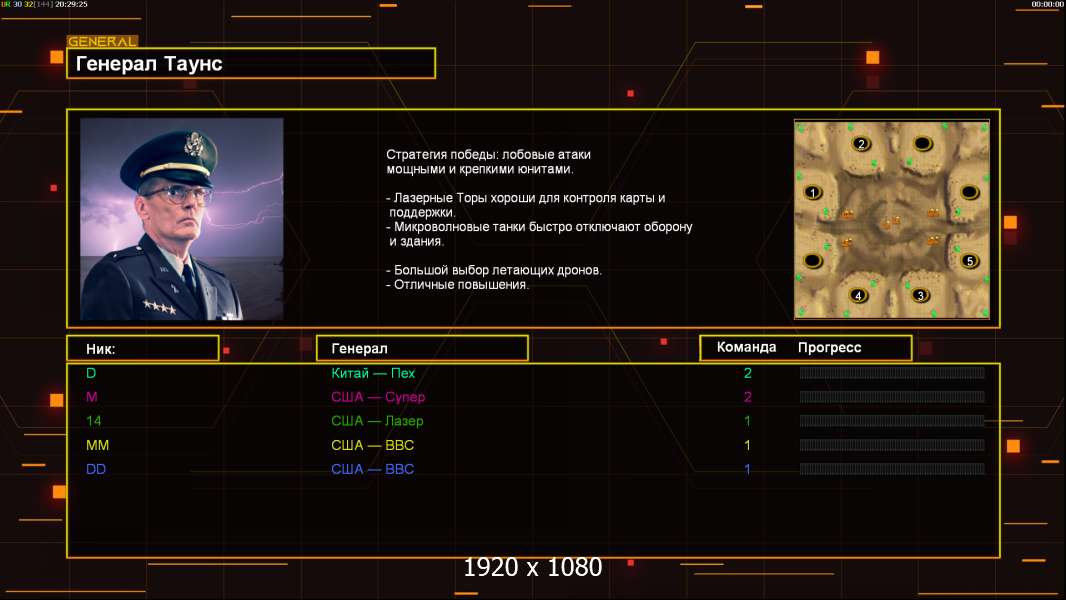The image size is (1066, 600).
Task: Click the США — Лазер general entry
Action: (x=377, y=421)
